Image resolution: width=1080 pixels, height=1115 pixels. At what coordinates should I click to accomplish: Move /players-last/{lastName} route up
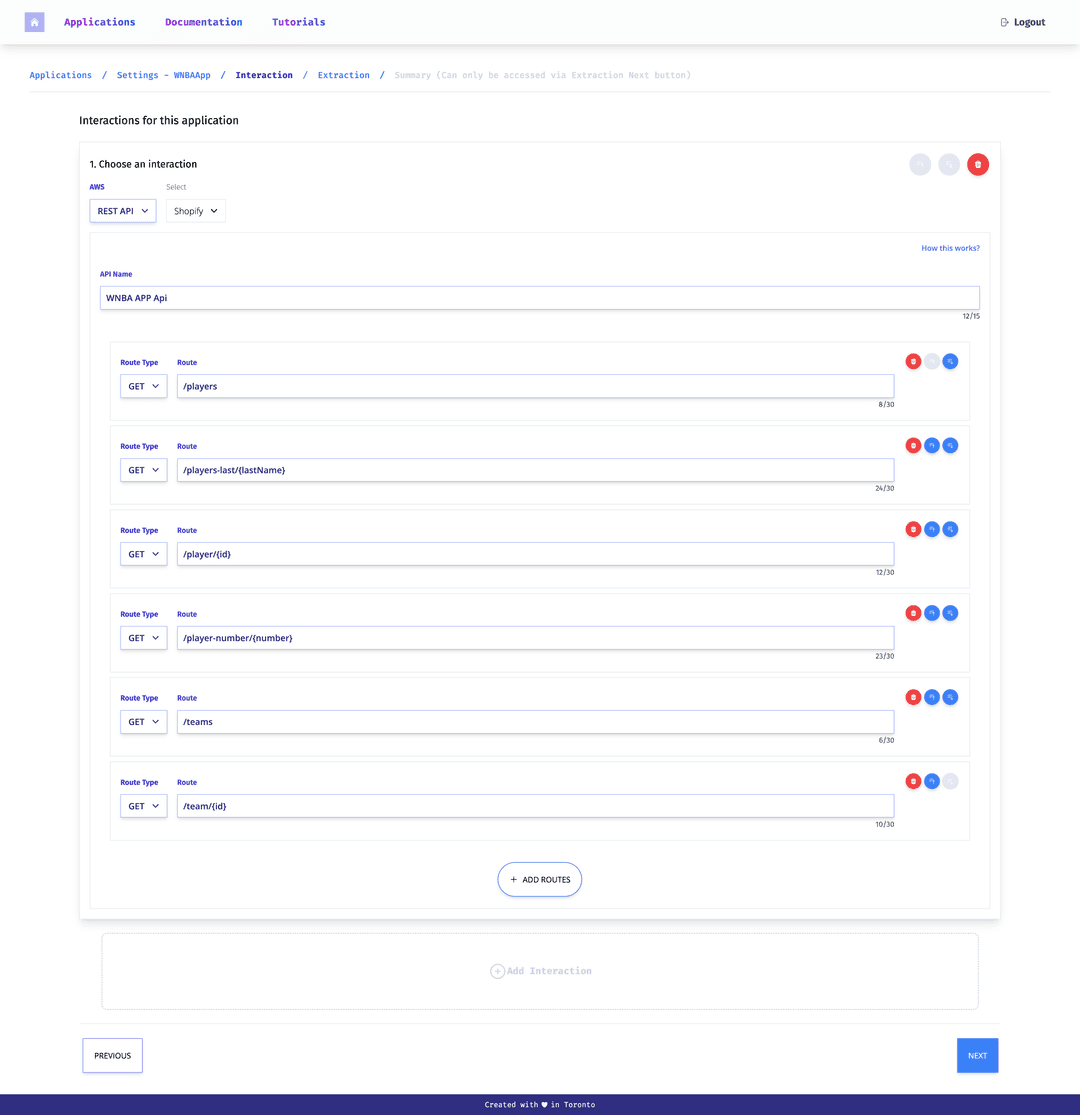932,446
